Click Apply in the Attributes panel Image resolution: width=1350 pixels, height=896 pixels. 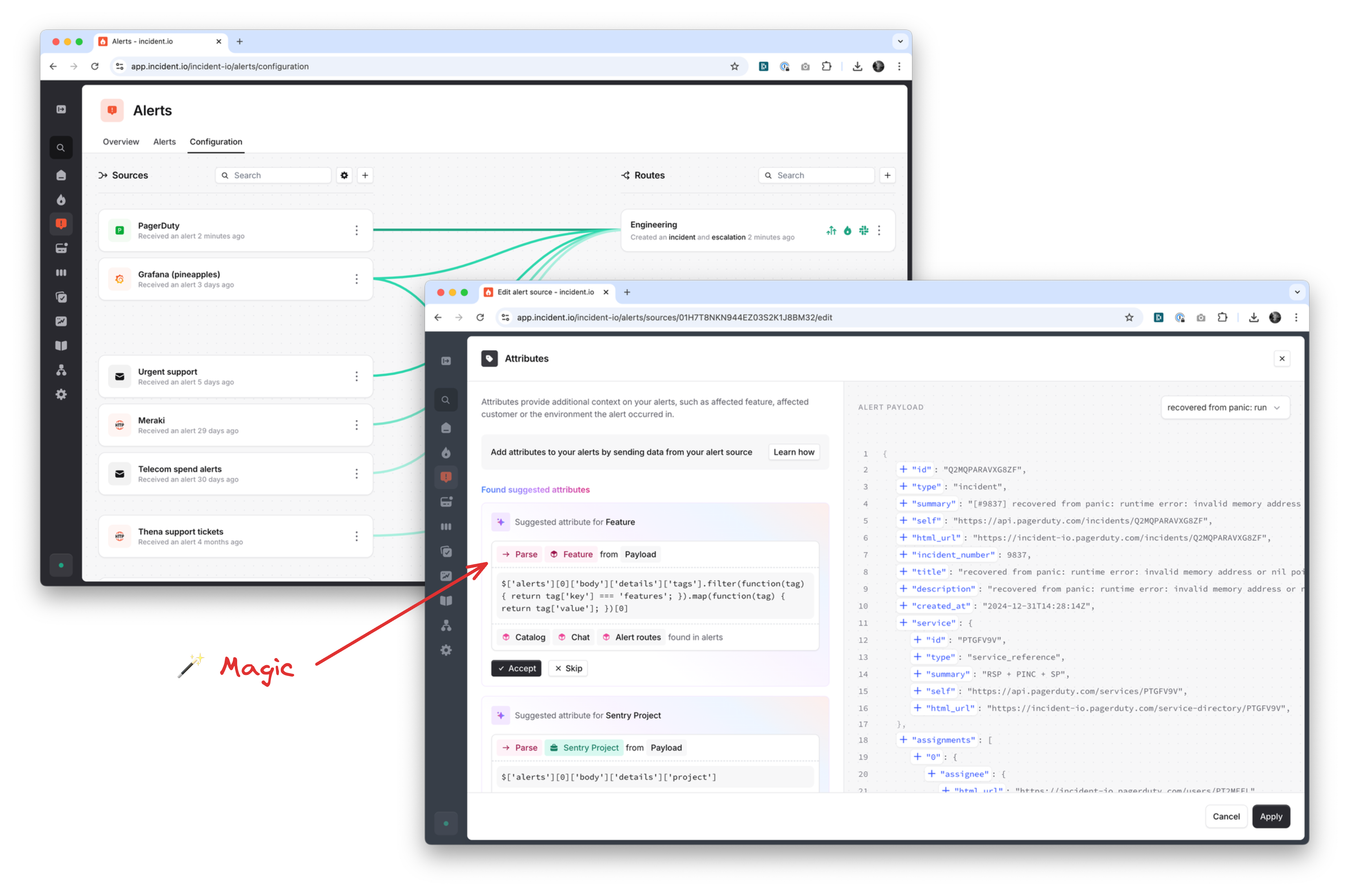(x=1271, y=817)
